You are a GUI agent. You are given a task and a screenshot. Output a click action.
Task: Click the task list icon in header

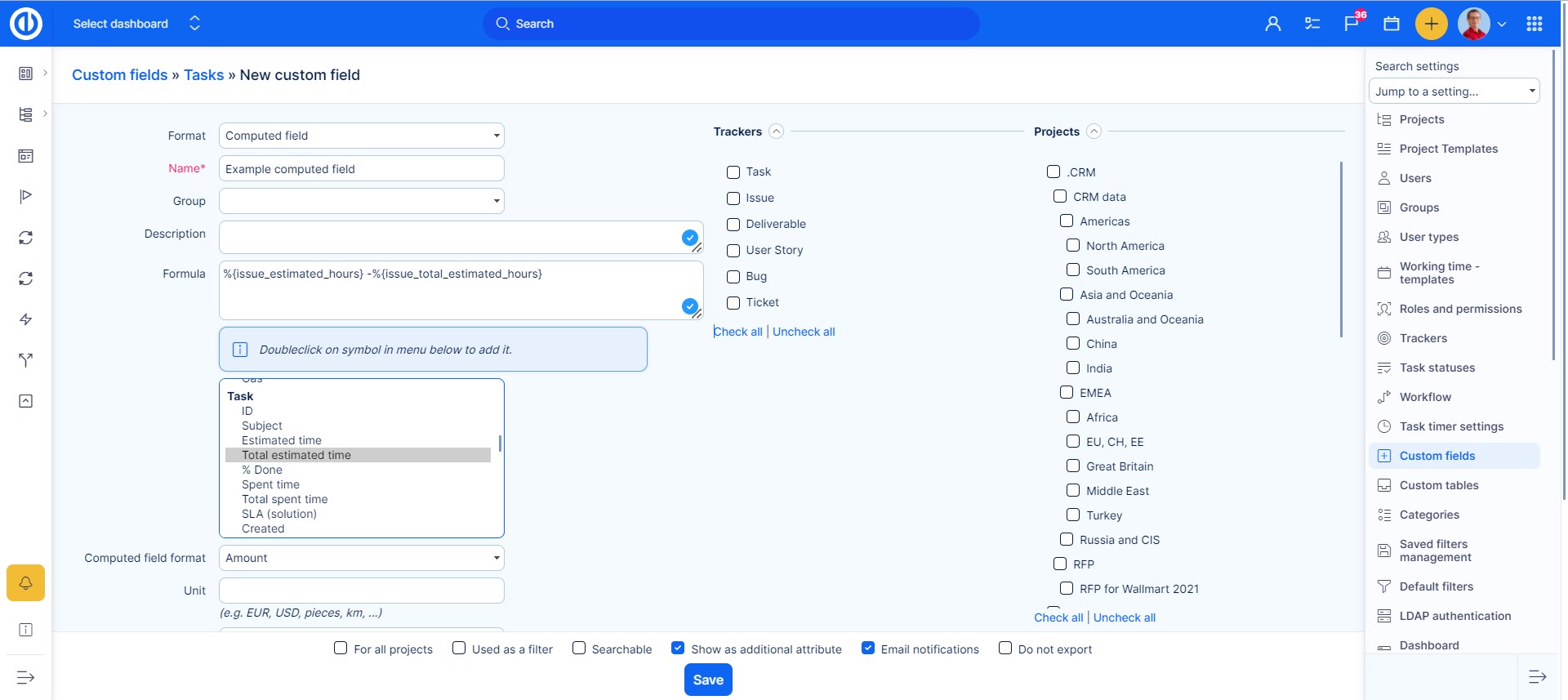pos(1312,24)
